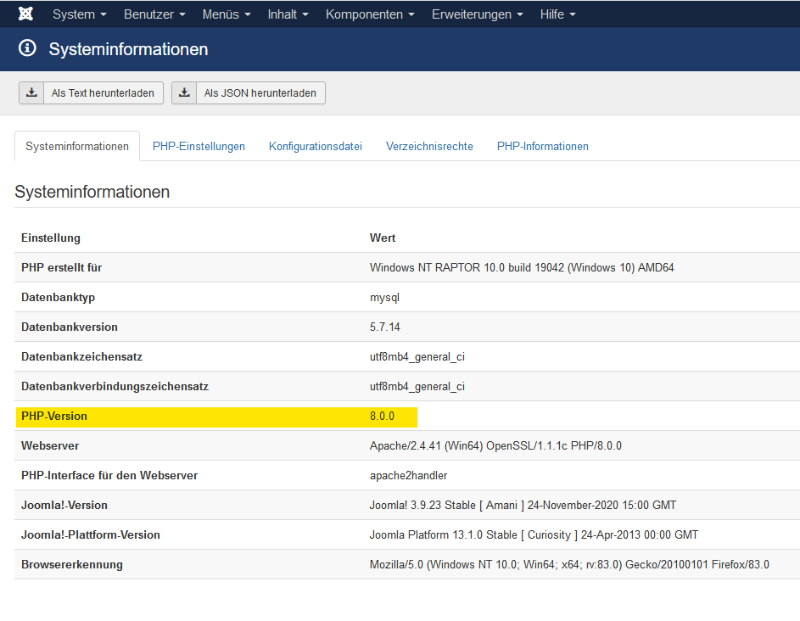The height and width of the screenshot is (621, 800).
Task: Click the apache2handler value
Action: coord(408,476)
